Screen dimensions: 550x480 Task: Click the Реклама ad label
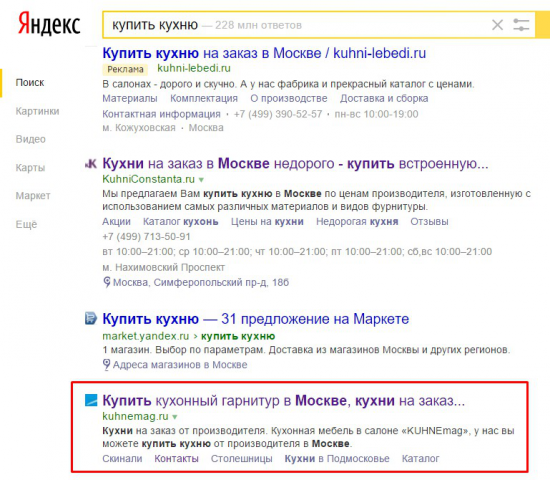coord(125,69)
